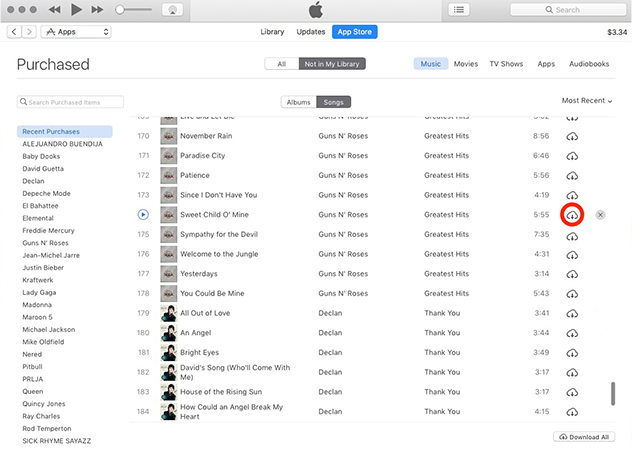Download Sweet Child O' Mine cloud icon
Screen dimensions: 632x450
click(x=572, y=215)
